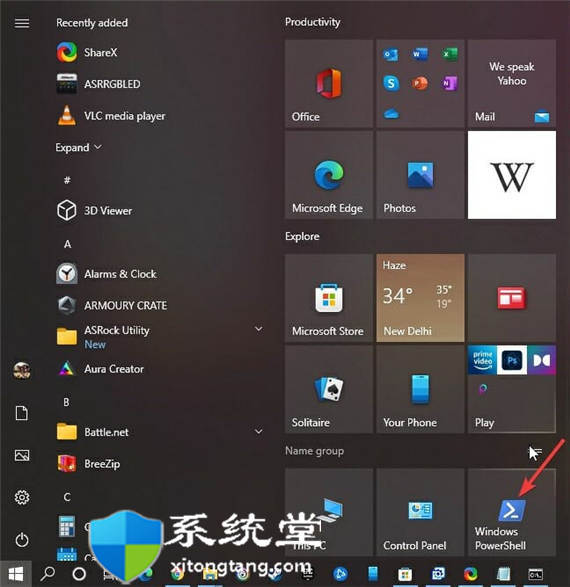Click the B letter header

pyautogui.click(x=66, y=402)
